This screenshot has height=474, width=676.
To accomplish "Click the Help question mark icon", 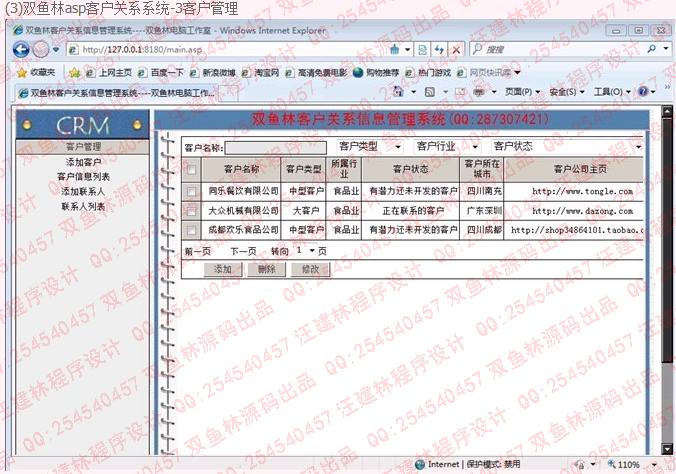I will (643, 91).
